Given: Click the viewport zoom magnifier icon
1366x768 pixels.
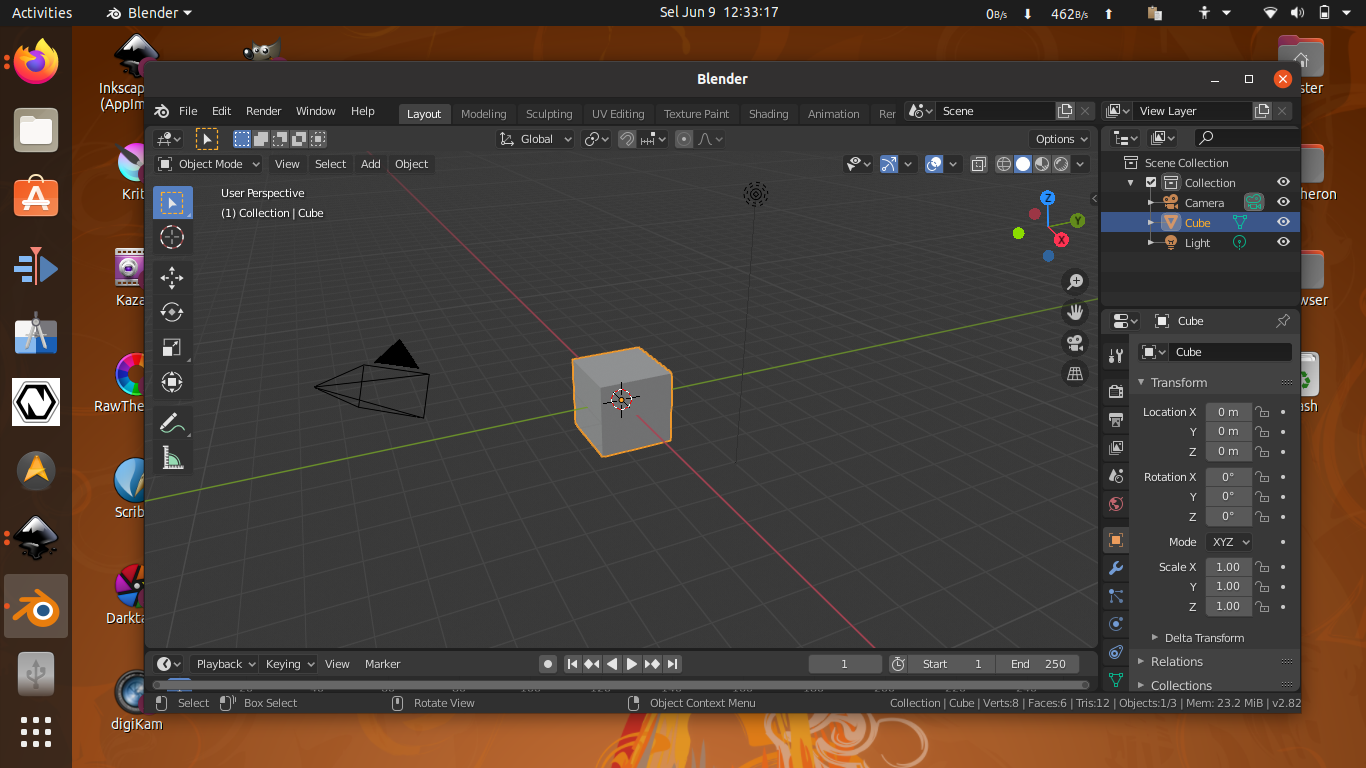Looking at the screenshot, I should pyautogui.click(x=1075, y=282).
